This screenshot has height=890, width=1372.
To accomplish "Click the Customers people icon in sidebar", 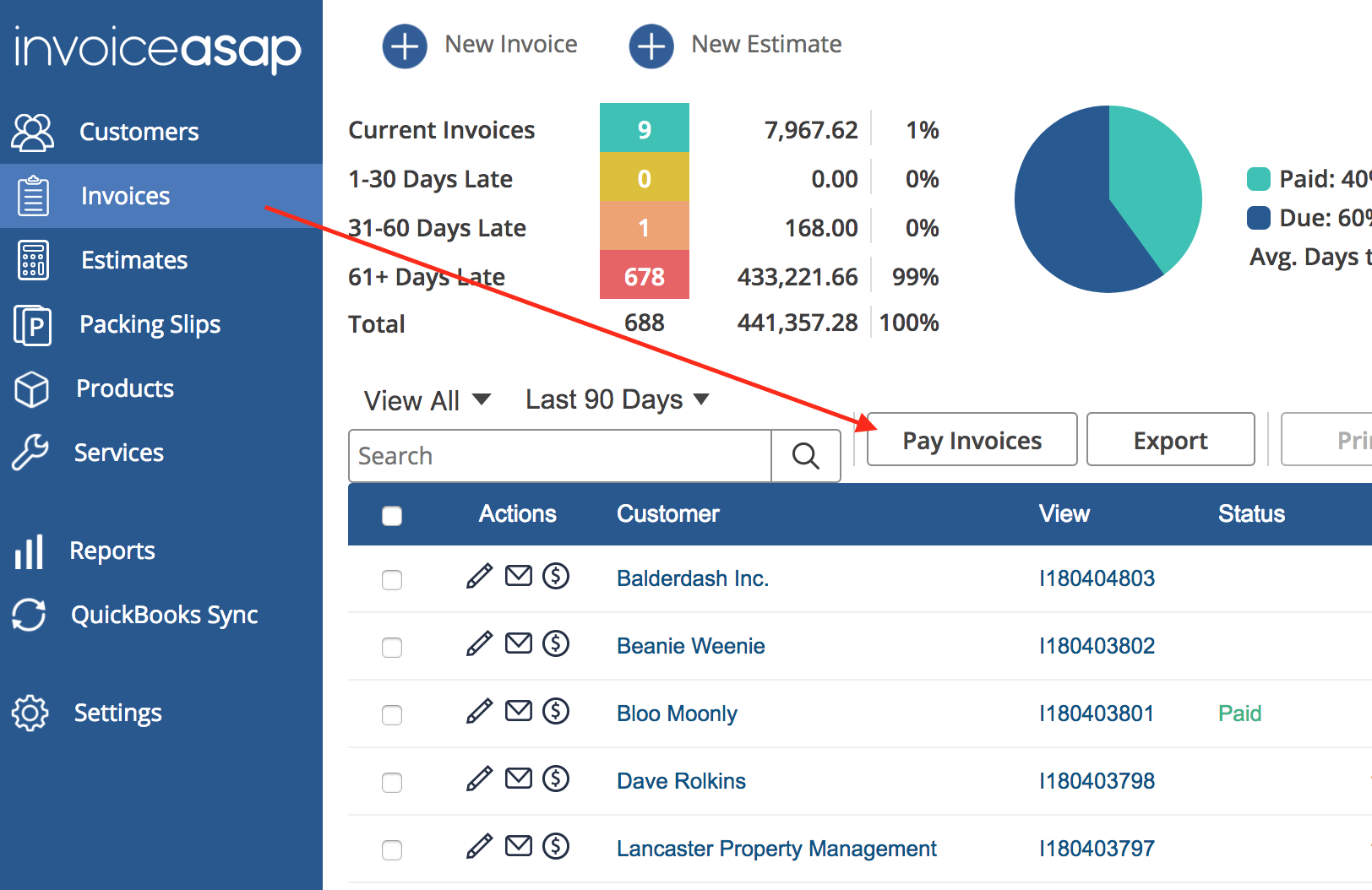I will 32,132.
